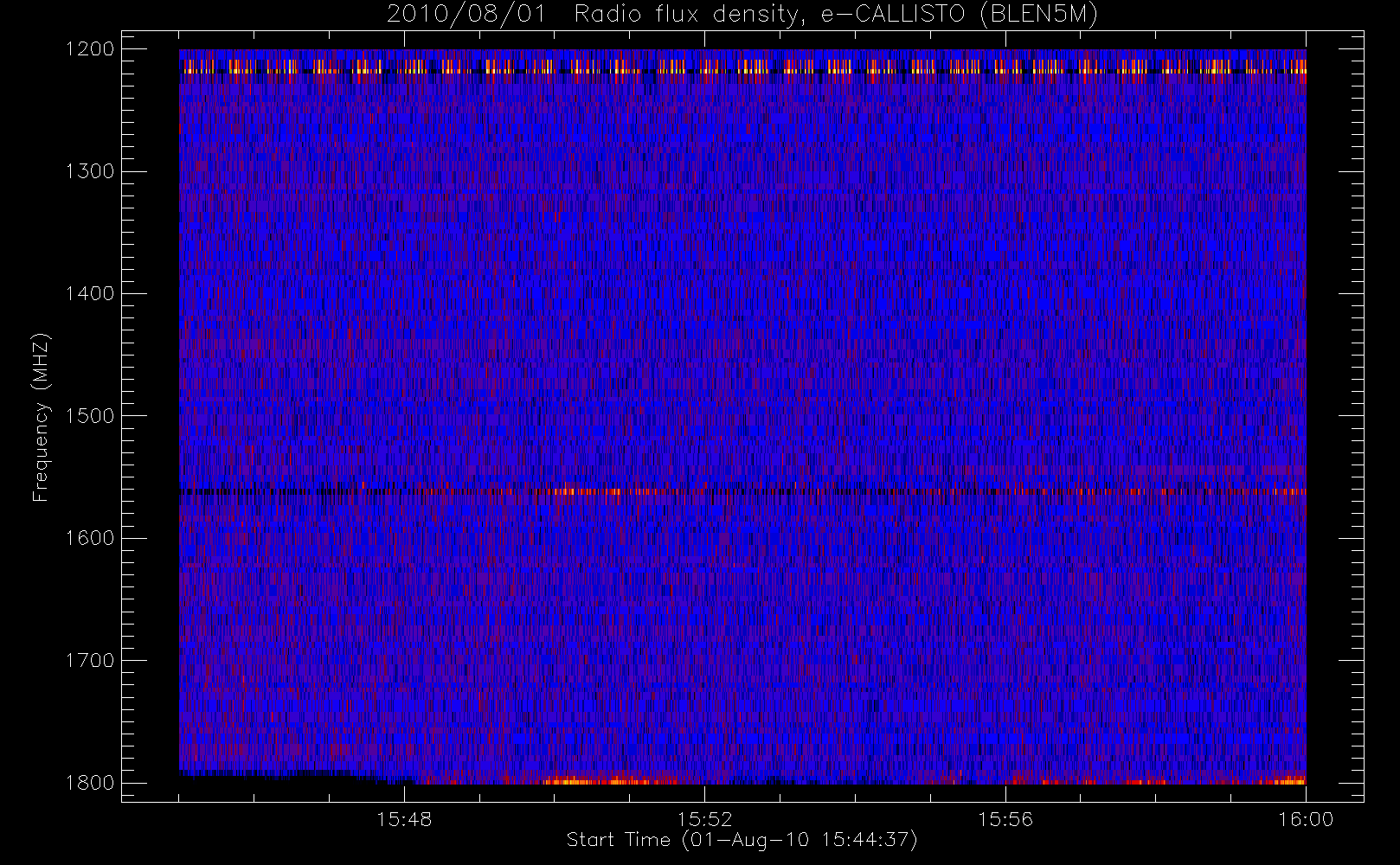
Task: Click the 16:00 time tick label
Action: [x=1306, y=818]
